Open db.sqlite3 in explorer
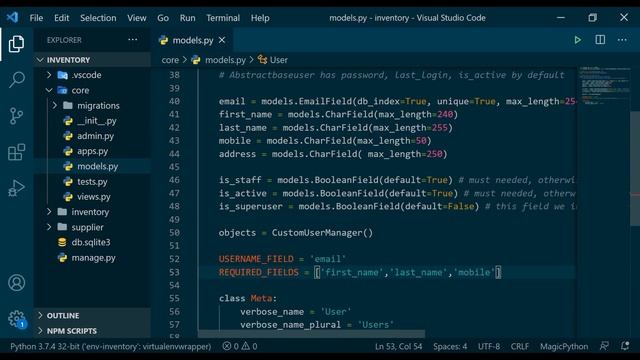The height and width of the screenshot is (360, 640). (92, 242)
